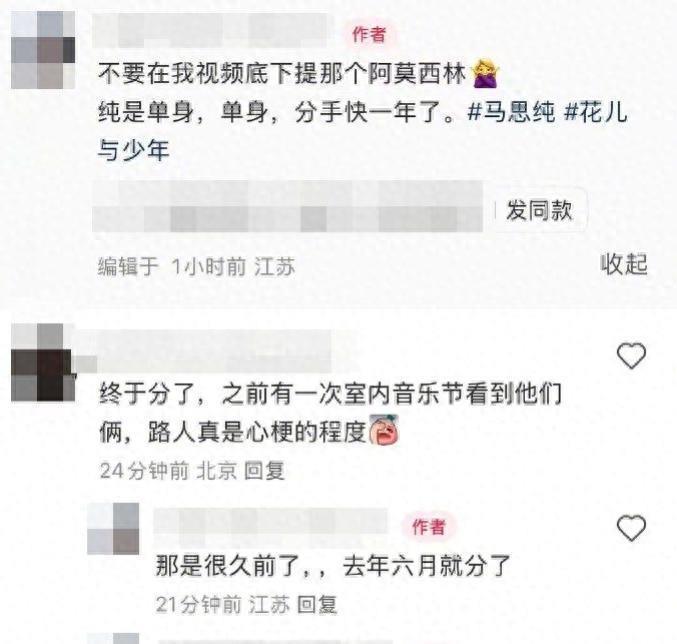Select the reply text 去年六月就分了
677x644 pixels.
427,566
